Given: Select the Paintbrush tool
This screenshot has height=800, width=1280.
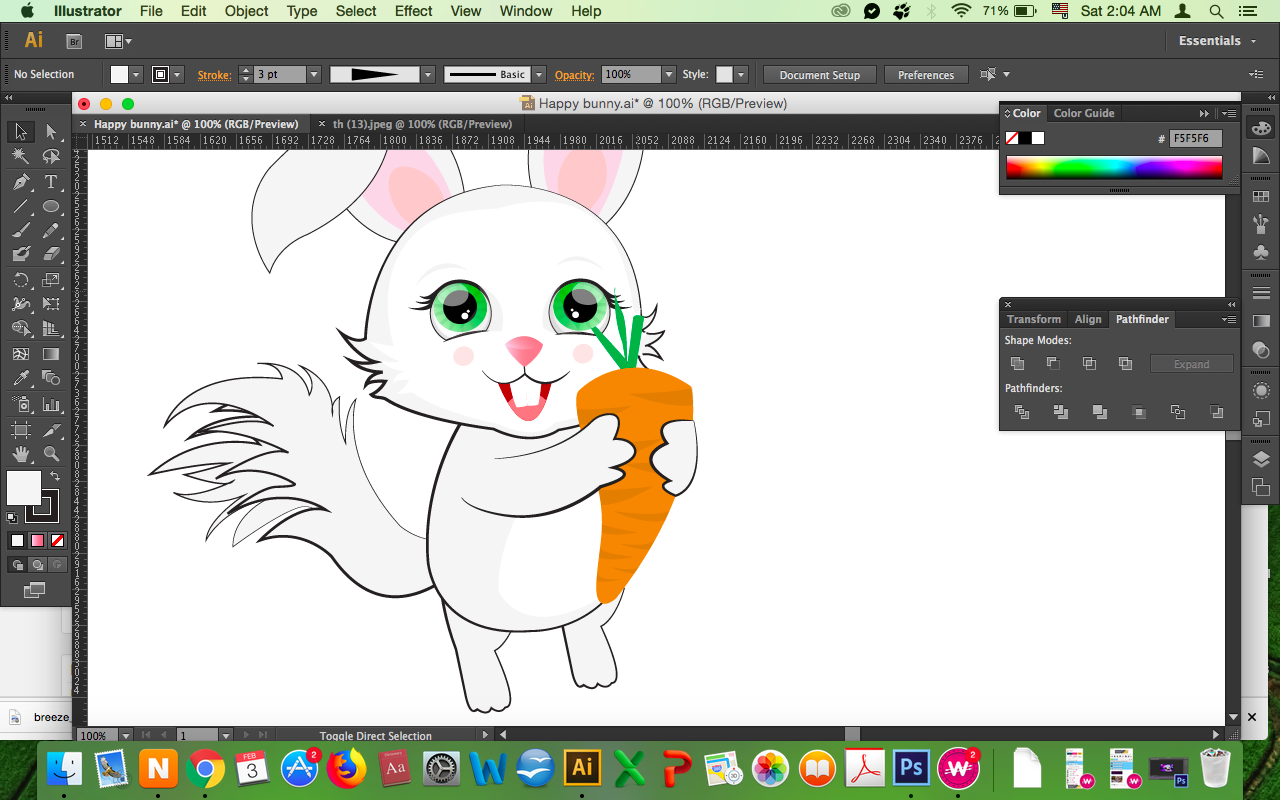Looking at the screenshot, I should 20,231.
